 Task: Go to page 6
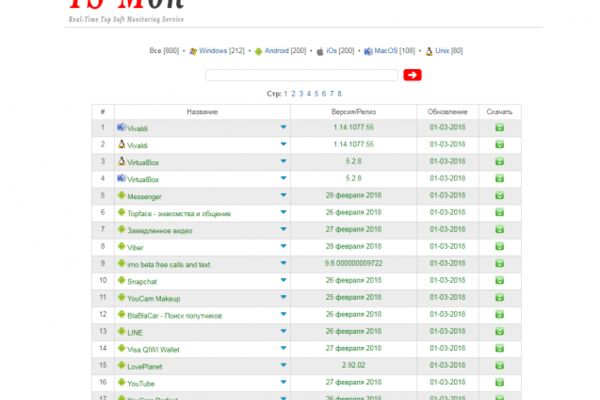(x=324, y=93)
